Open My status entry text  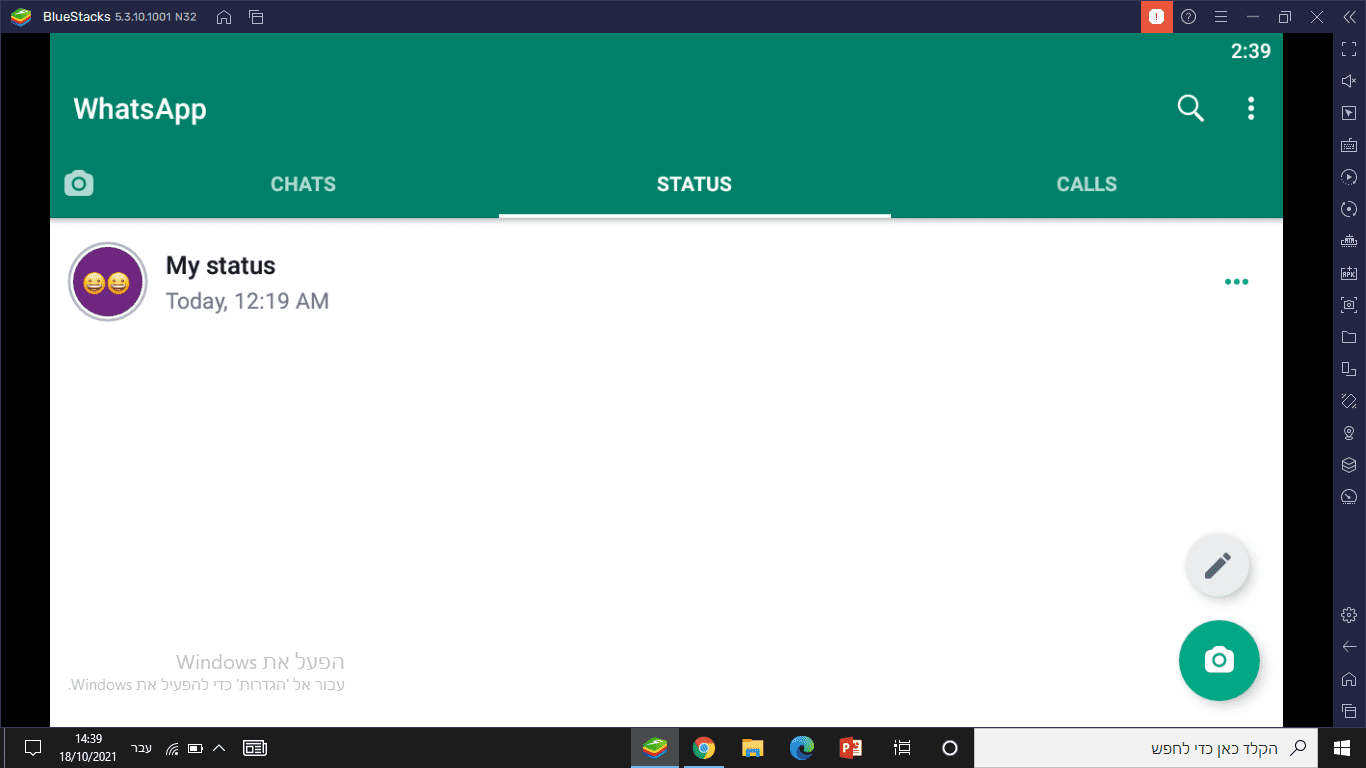220,266
